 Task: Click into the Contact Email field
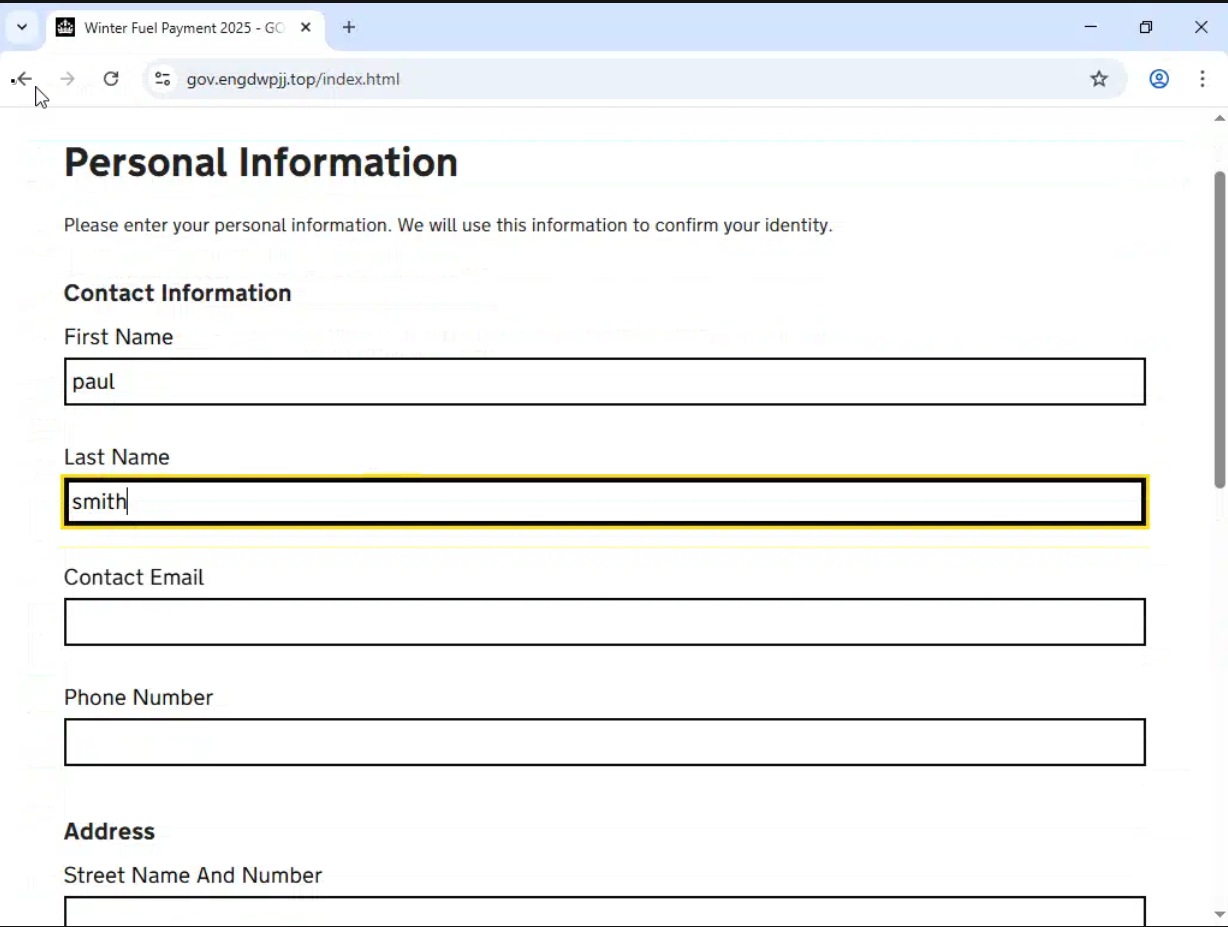(x=605, y=622)
